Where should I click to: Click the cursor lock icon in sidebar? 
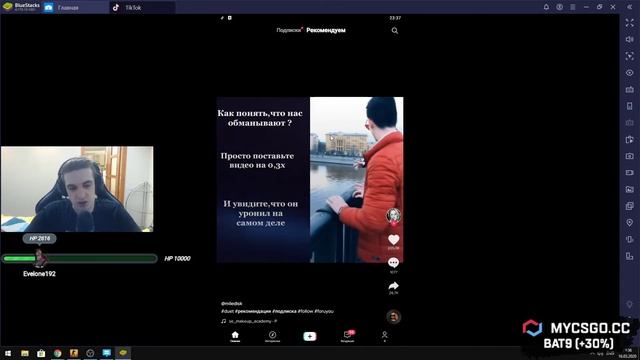[x=630, y=56]
